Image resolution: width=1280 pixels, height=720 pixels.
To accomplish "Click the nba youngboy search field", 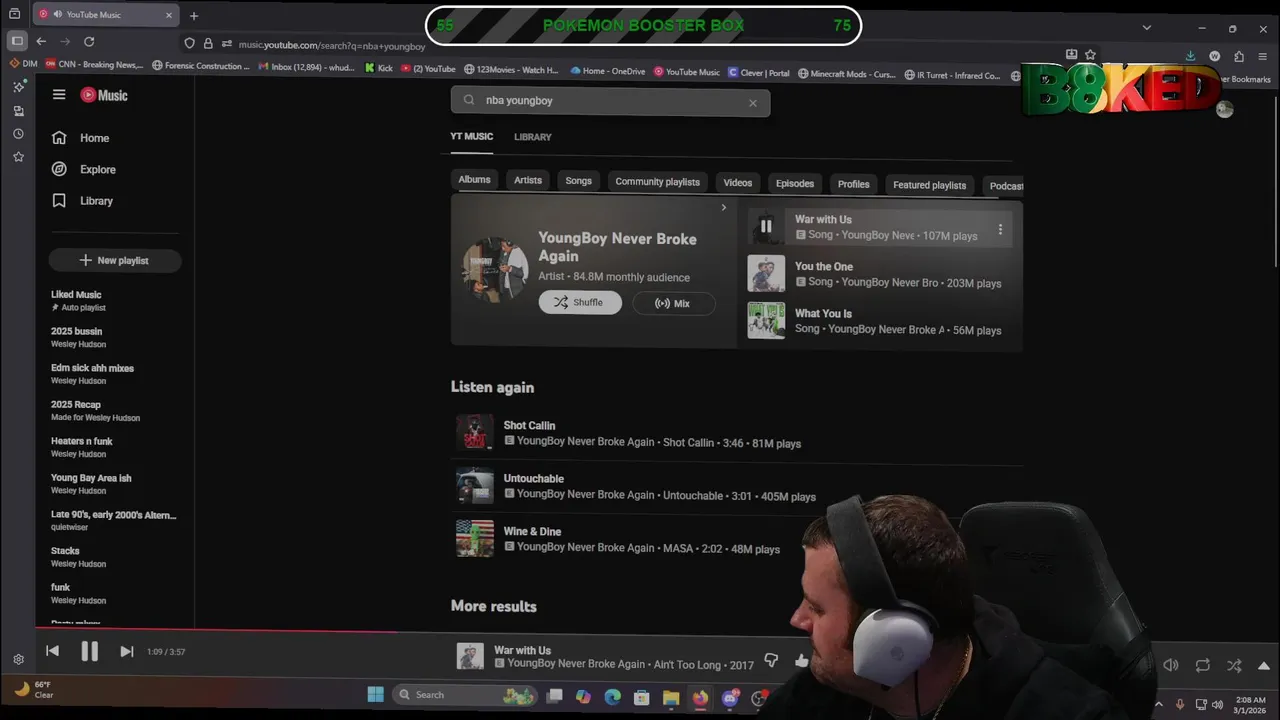I will [610, 101].
